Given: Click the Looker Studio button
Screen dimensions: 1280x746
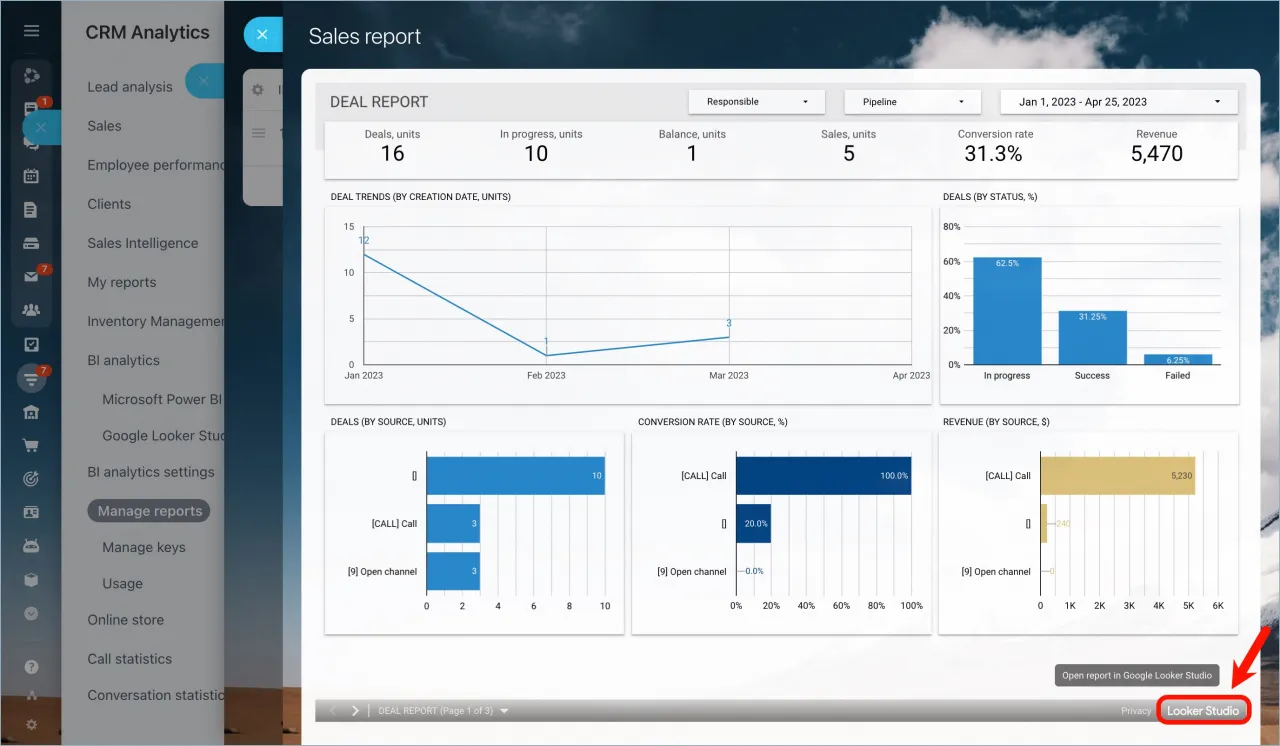Looking at the screenshot, I should 1203,711.
